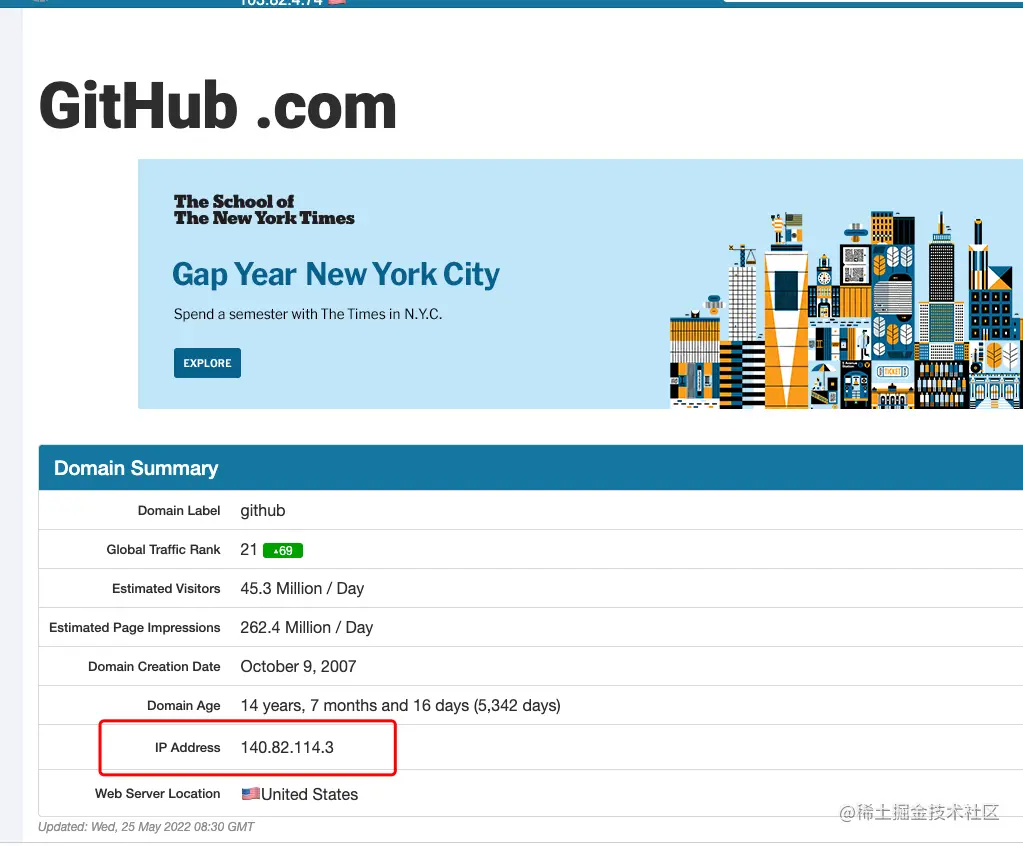Click the 45.3 Million / Day visitors value
The image size is (1023, 846).
coord(302,588)
